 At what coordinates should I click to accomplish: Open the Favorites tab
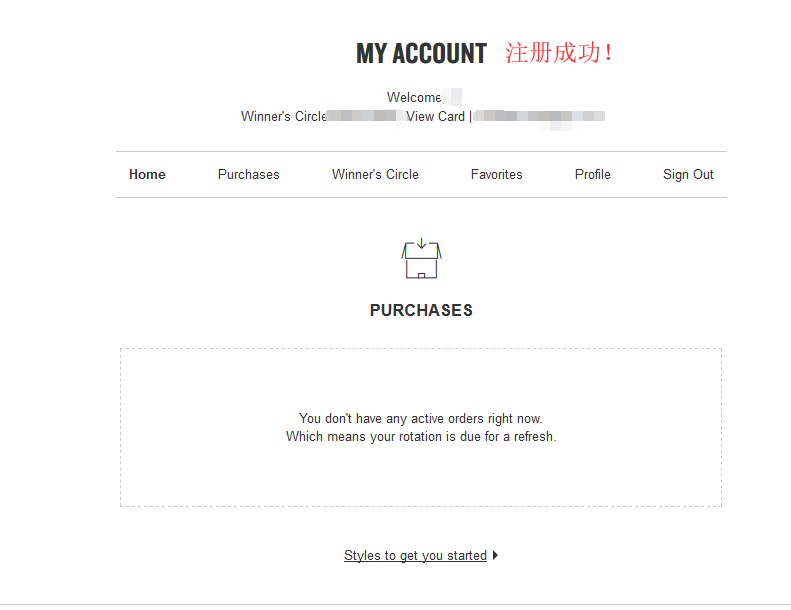pyautogui.click(x=497, y=174)
